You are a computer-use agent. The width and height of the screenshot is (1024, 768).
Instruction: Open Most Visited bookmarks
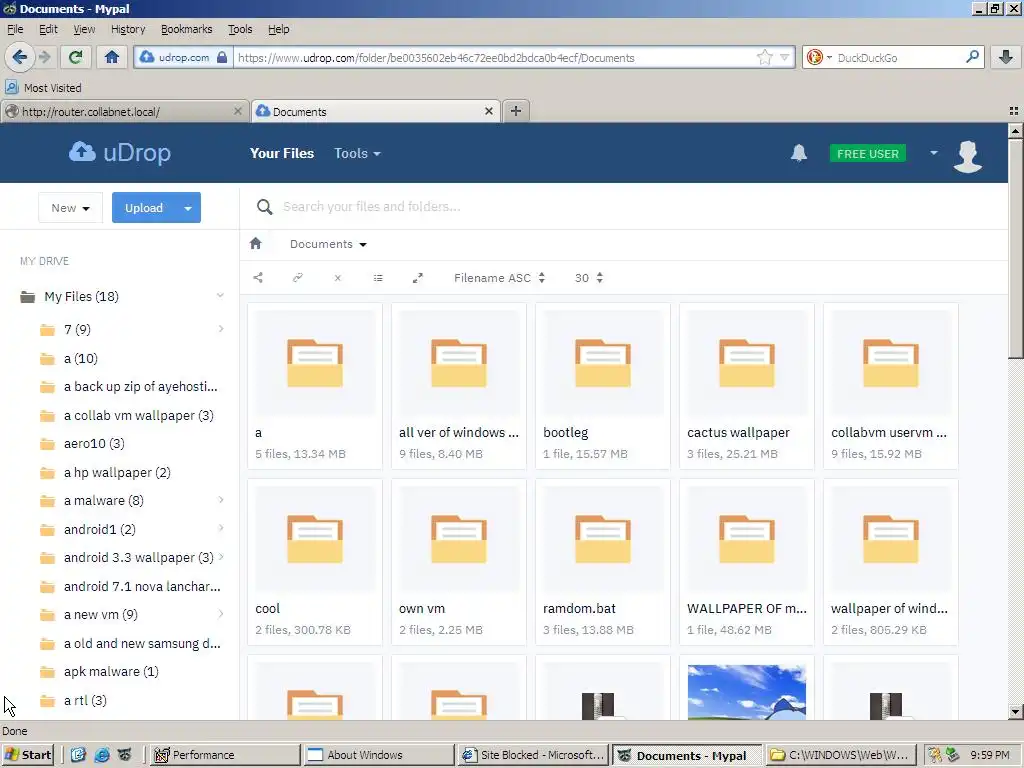click(44, 88)
